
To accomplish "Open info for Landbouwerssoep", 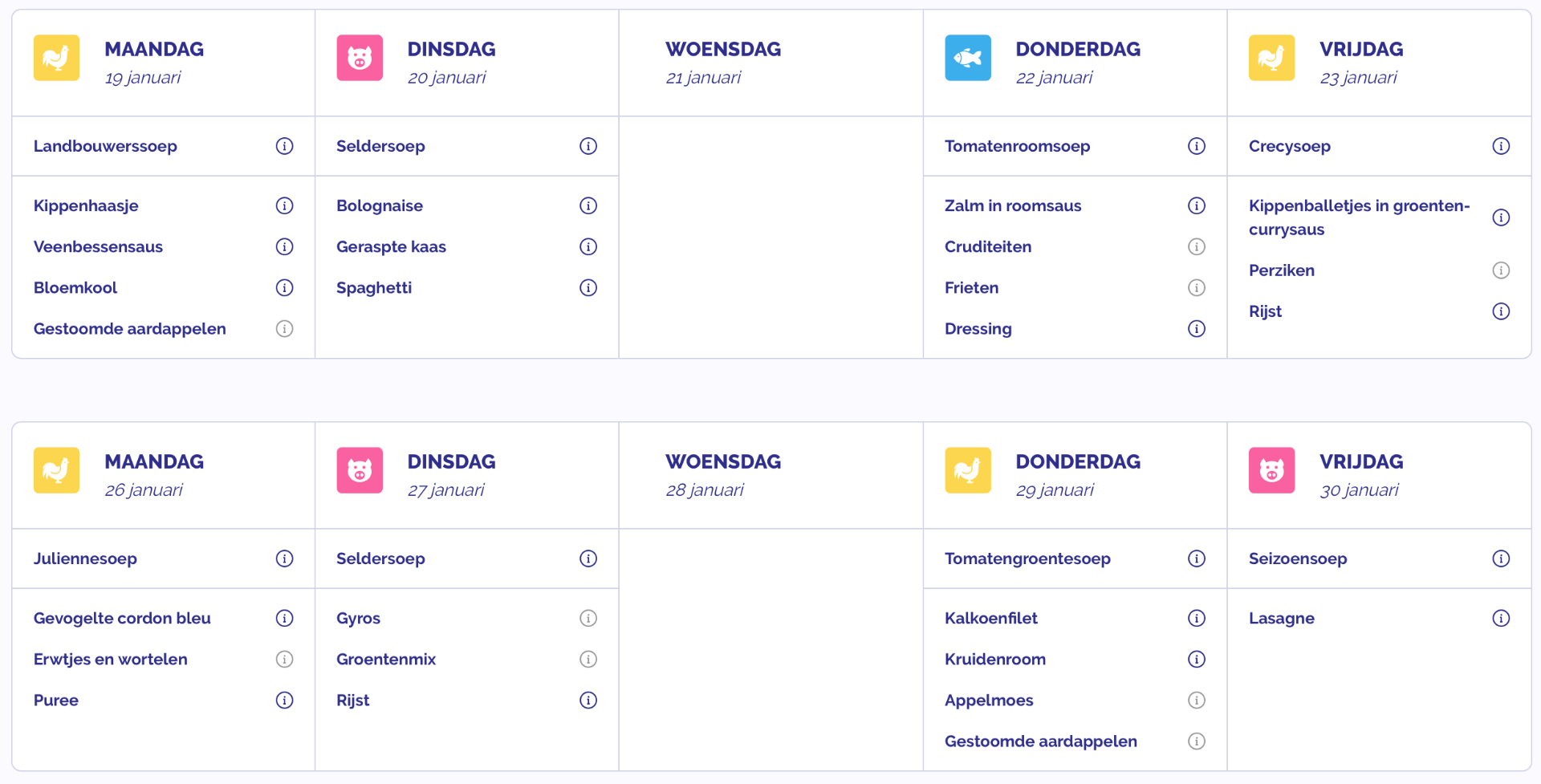I will click(x=285, y=146).
